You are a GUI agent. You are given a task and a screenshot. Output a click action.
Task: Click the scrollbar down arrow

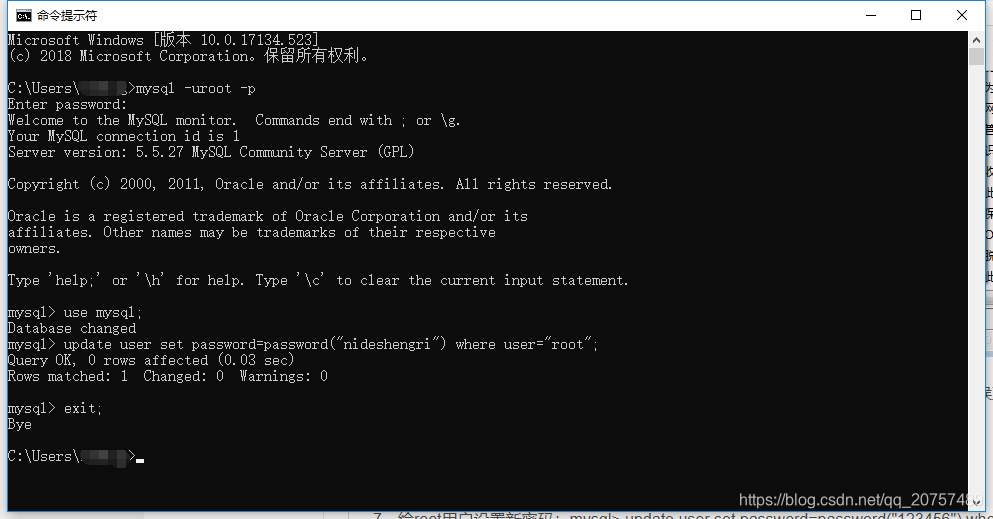tap(976, 503)
